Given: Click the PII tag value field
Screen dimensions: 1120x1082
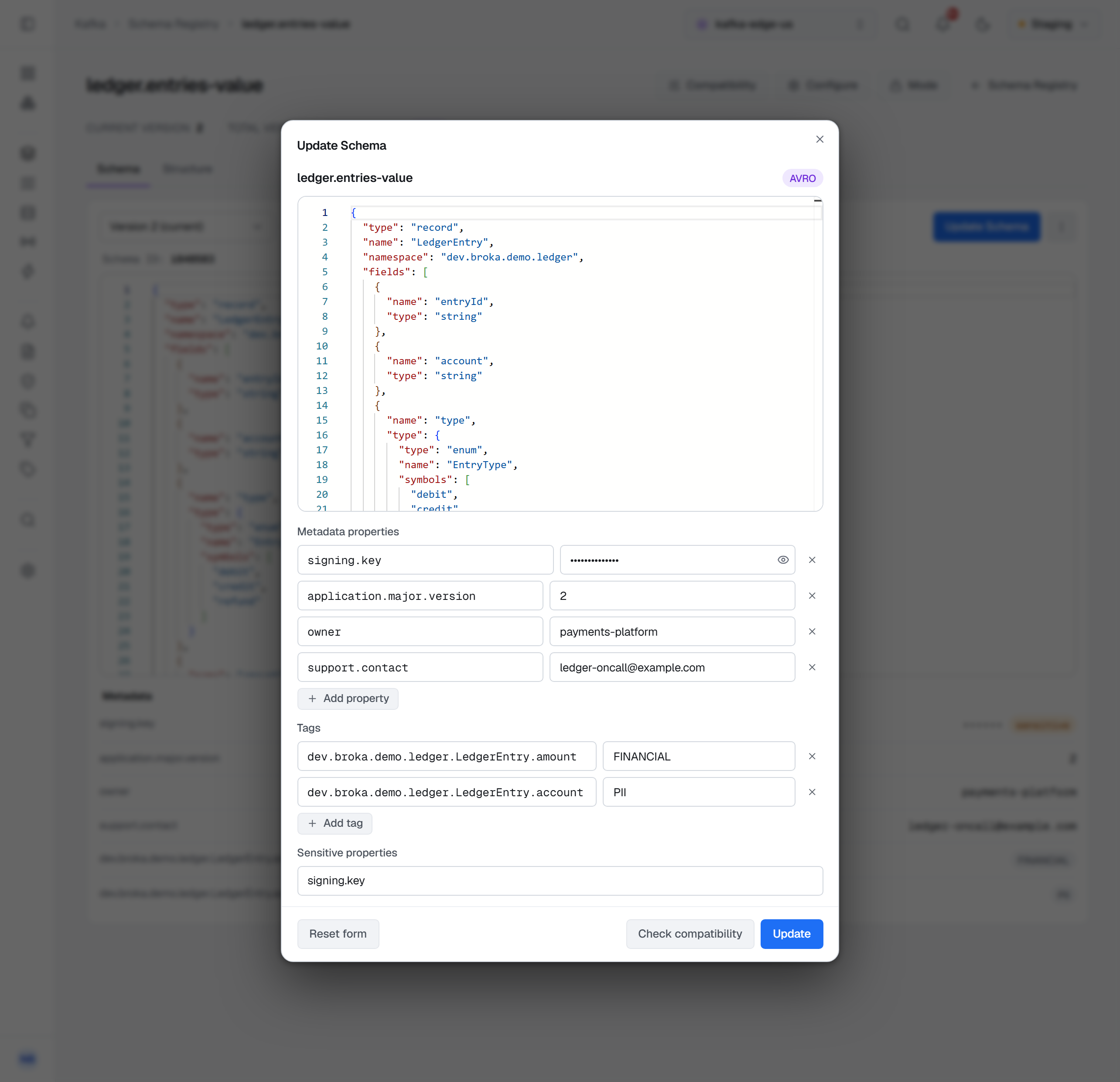Looking at the screenshot, I should 699,792.
